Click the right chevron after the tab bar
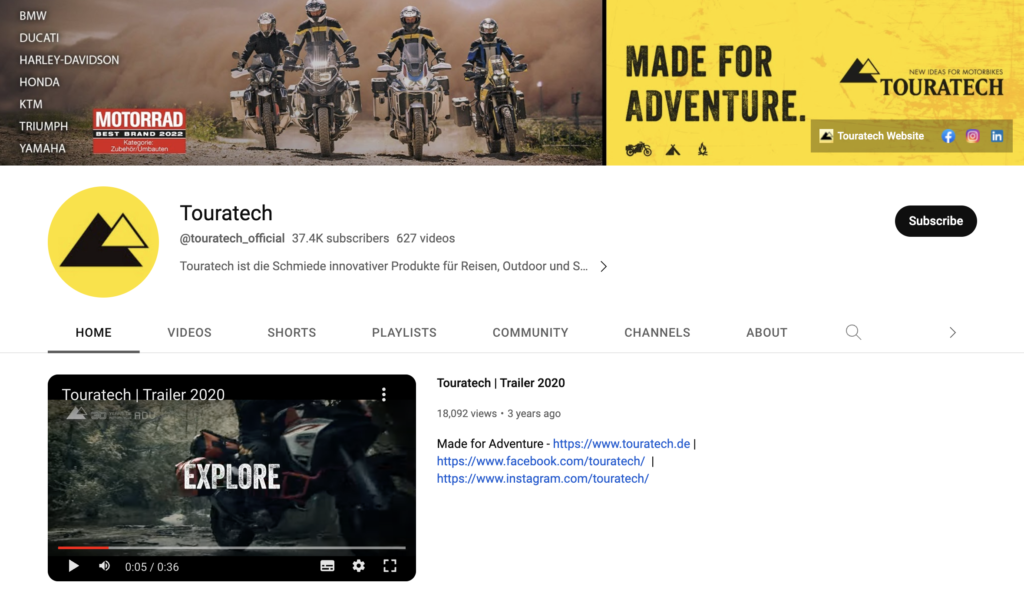The height and width of the screenshot is (590, 1024). (952, 332)
